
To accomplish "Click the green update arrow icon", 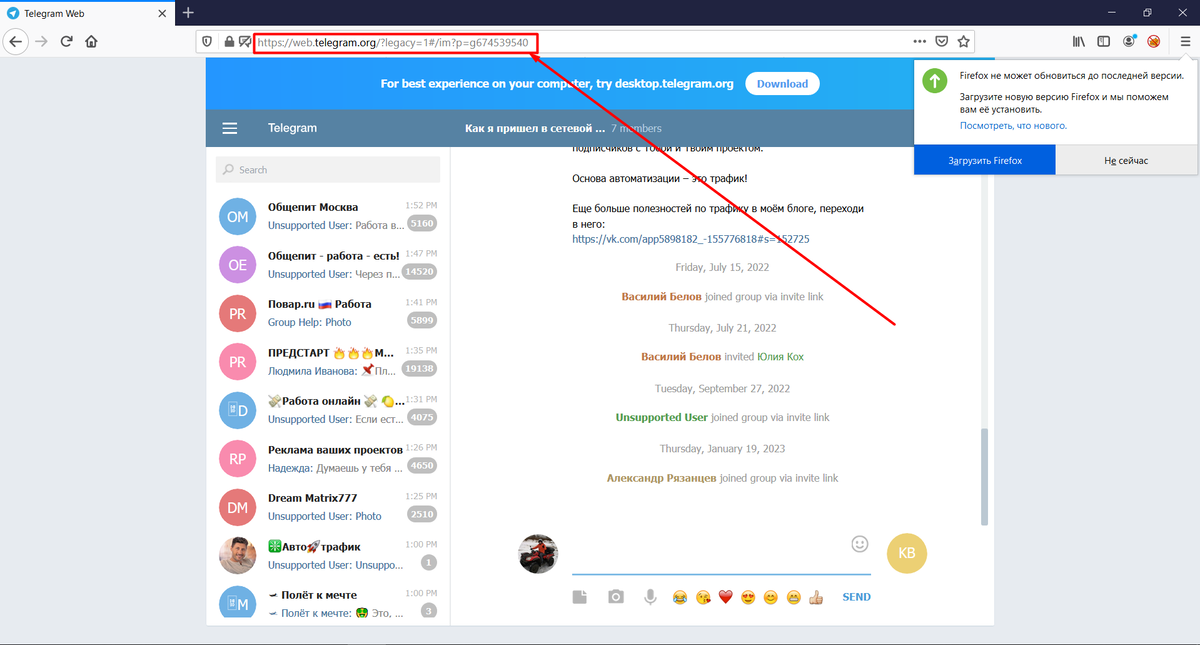I will [933, 81].
